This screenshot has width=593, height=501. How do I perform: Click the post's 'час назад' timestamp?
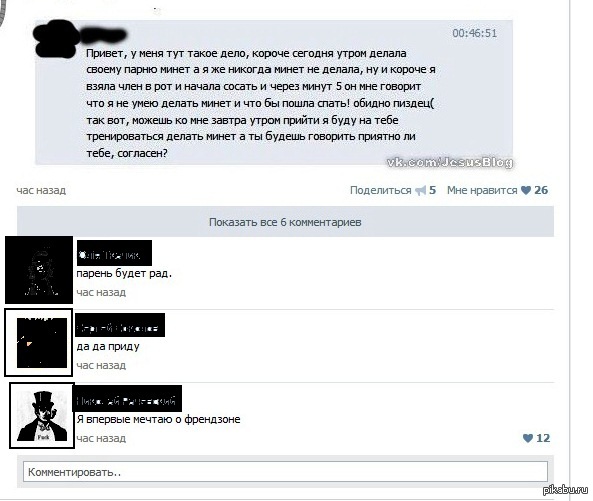[41, 190]
